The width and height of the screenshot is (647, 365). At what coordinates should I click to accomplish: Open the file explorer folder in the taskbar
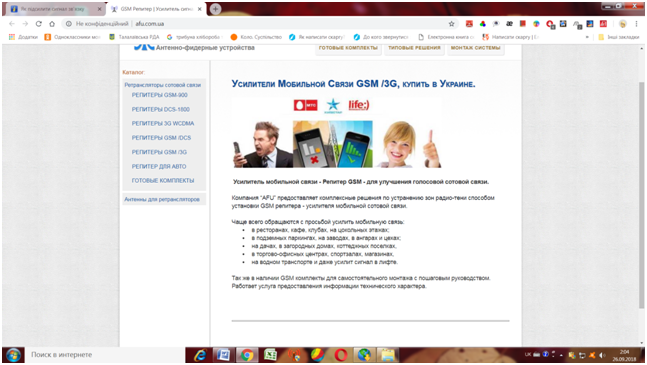pyautogui.click(x=387, y=355)
